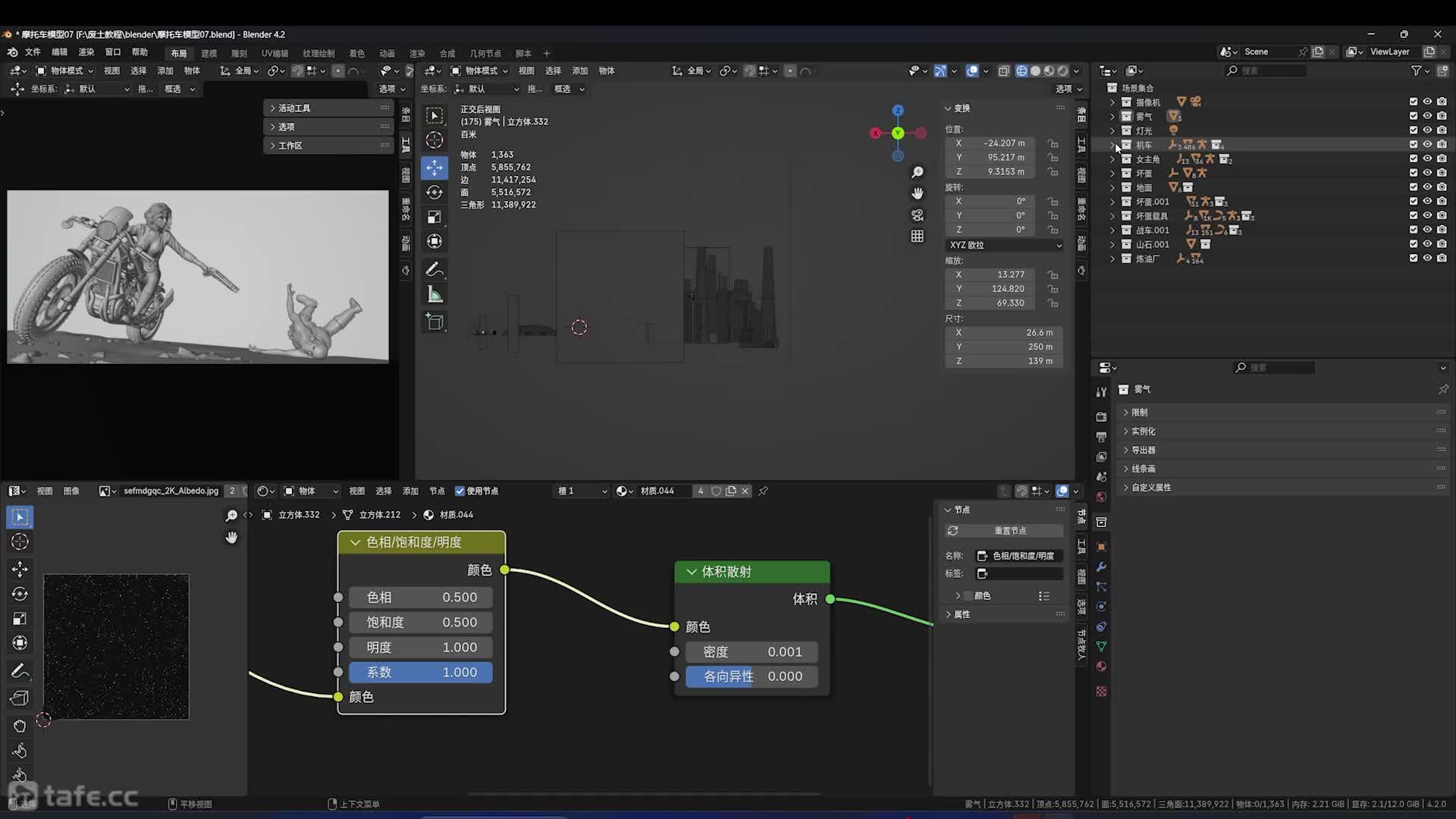This screenshot has height=819, width=1456.
Task: Expand the 活动工具 panel
Action: [328, 108]
